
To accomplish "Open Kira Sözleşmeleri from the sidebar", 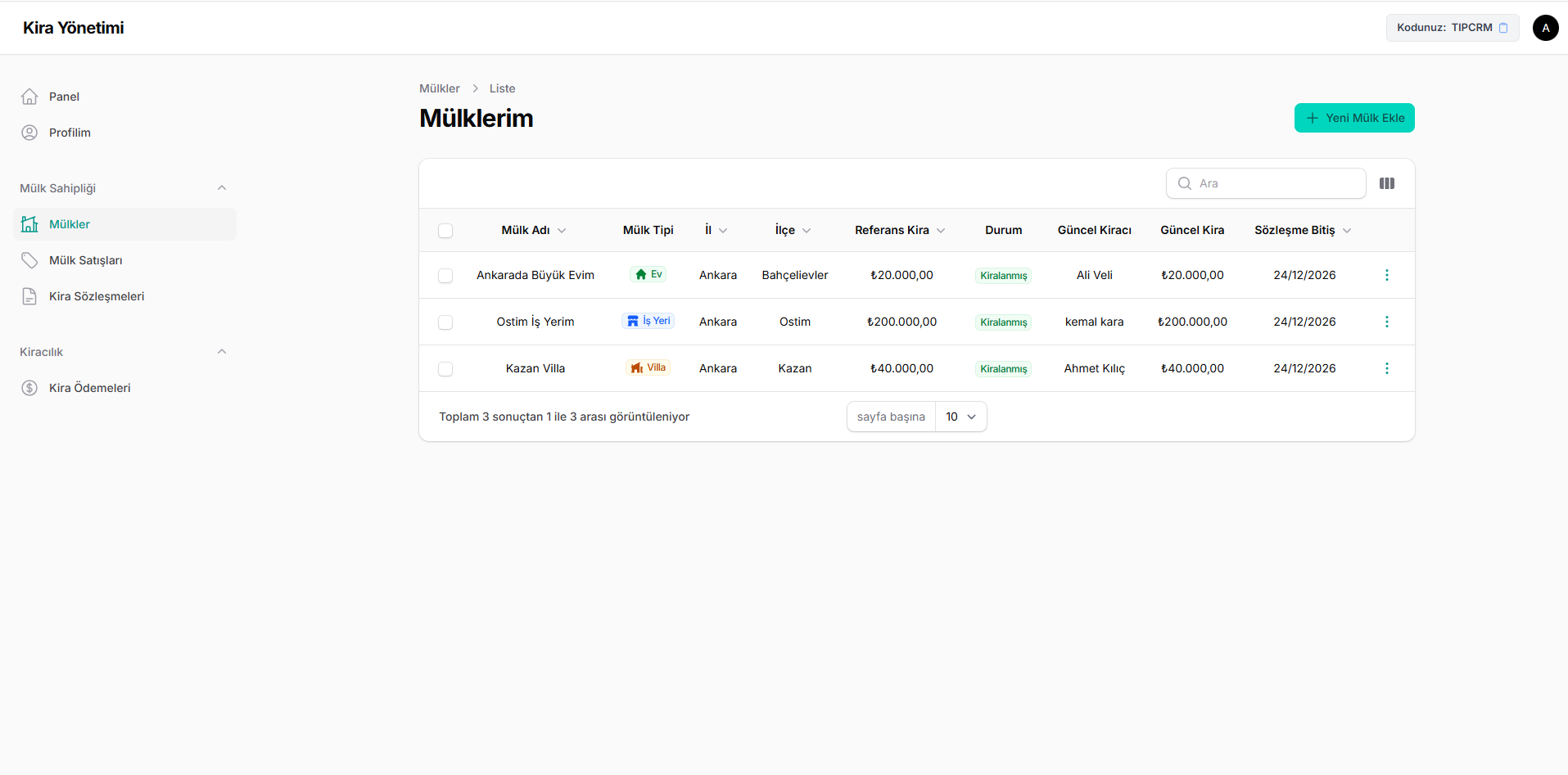I will (96, 296).
